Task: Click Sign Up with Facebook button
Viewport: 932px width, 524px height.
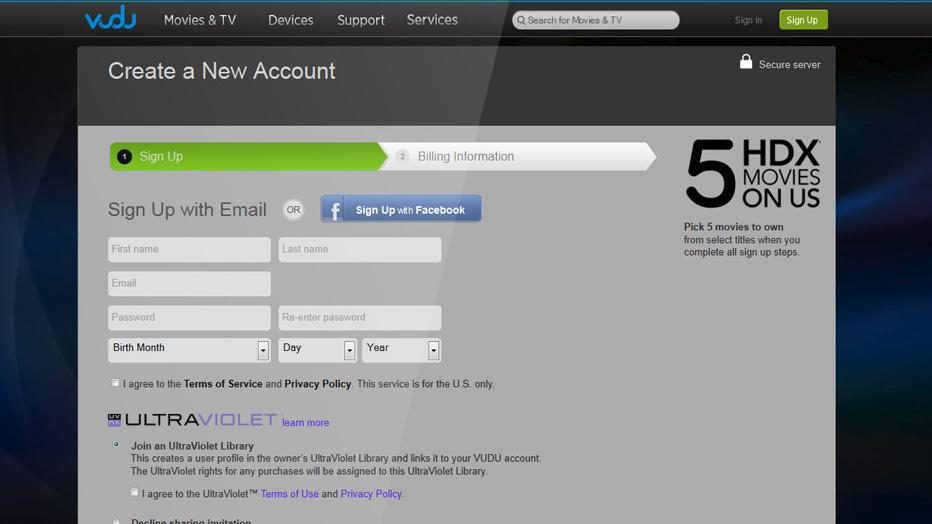Action: [401, 209]
